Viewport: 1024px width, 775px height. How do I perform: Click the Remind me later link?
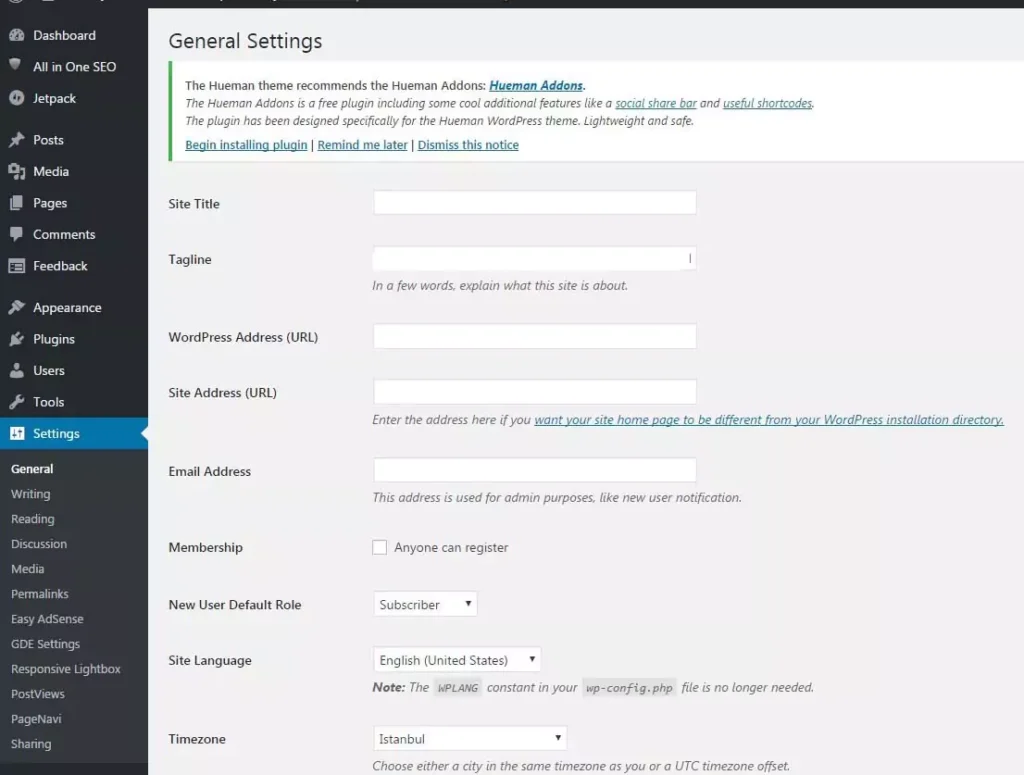tap(362, 145)
